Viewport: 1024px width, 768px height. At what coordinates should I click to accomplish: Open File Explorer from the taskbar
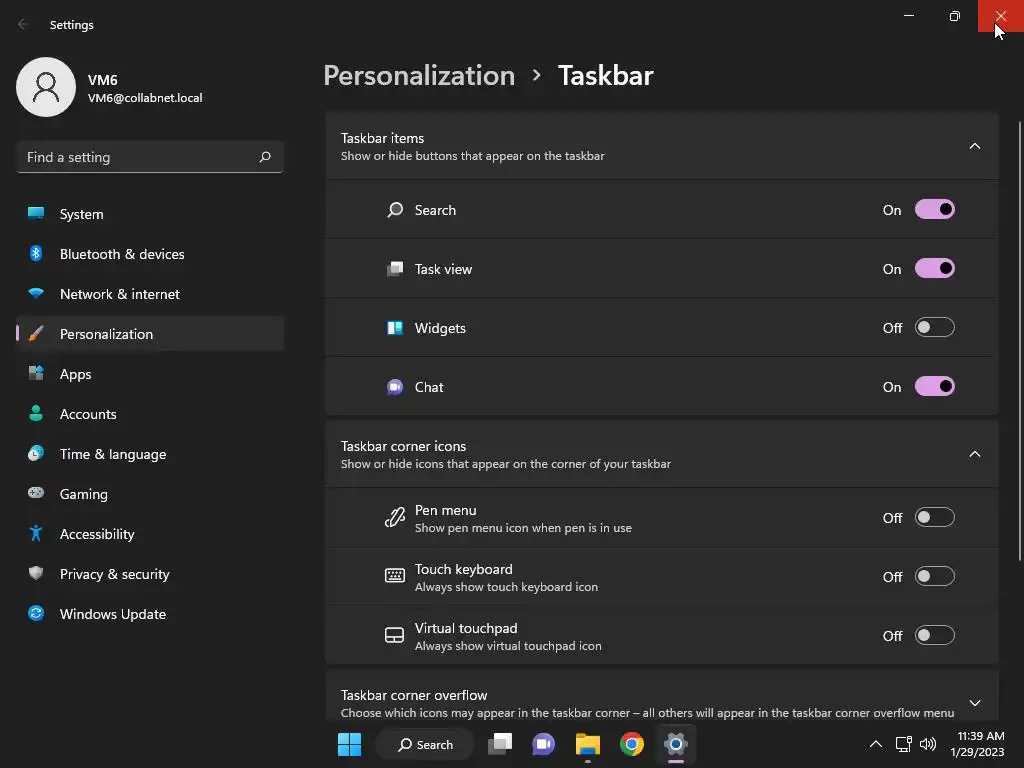[587, 744]
